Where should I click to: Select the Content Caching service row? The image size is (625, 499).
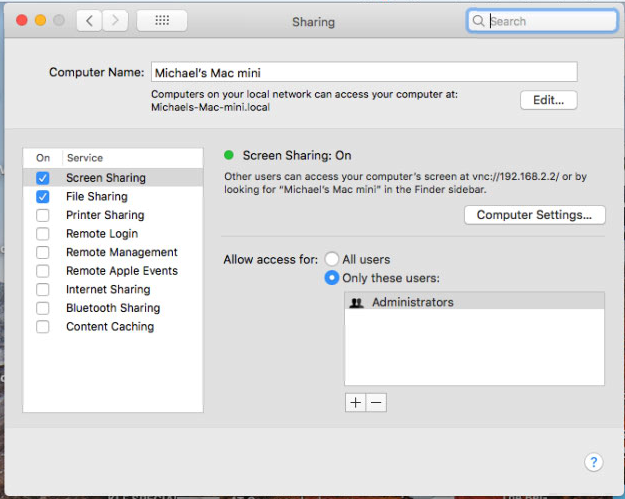(x=113, y=327)
